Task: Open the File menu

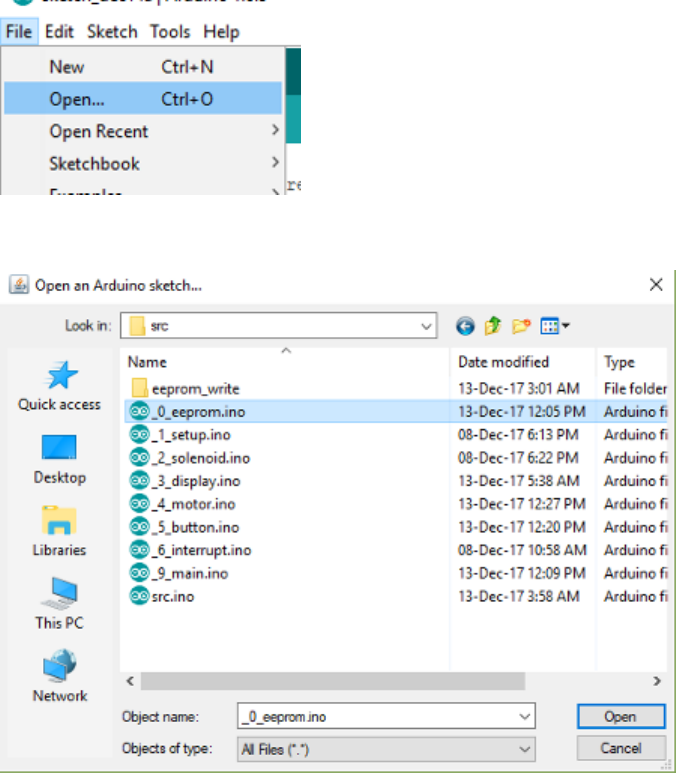Action: (19, 32)
